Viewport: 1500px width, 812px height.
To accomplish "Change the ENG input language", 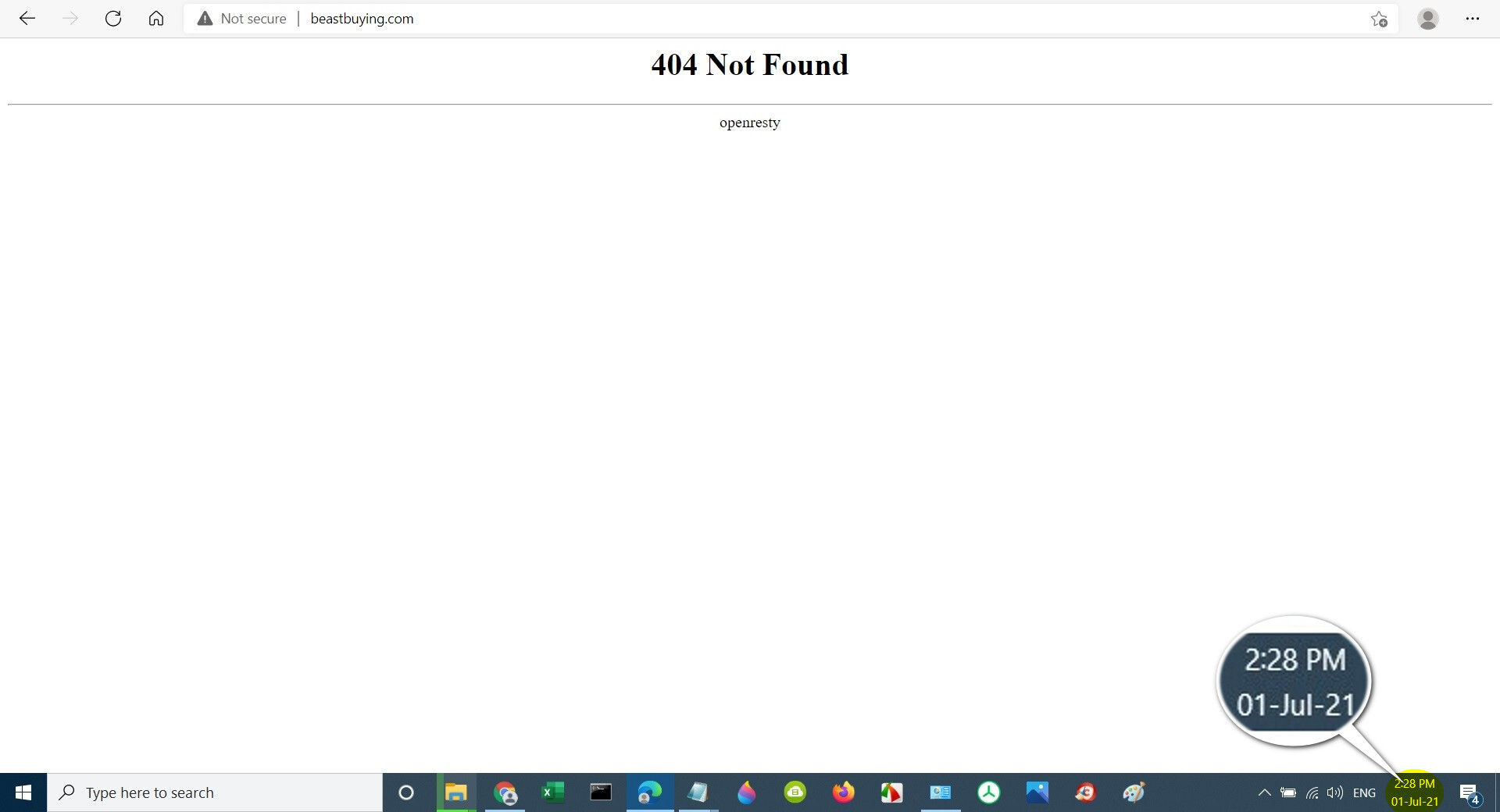I will 1364,792.
